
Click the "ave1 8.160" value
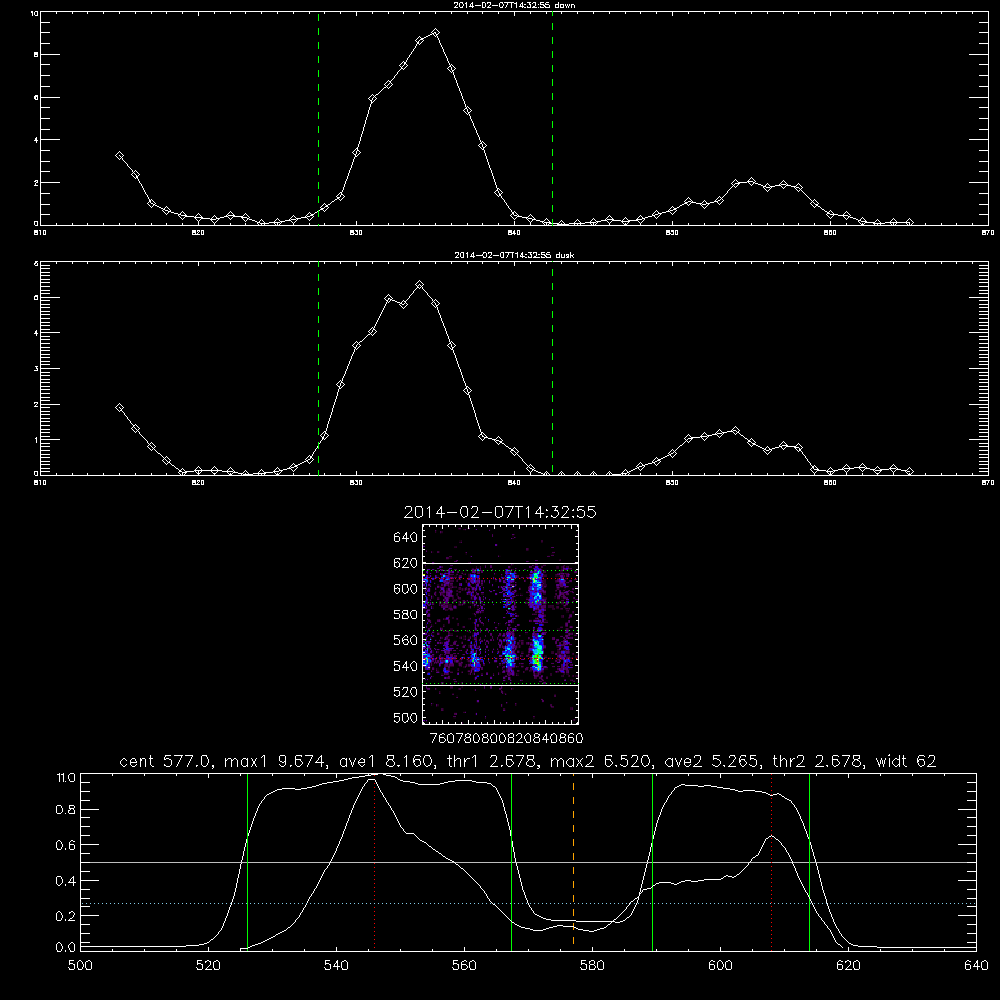pyautogui.click(x=386, y=761)
